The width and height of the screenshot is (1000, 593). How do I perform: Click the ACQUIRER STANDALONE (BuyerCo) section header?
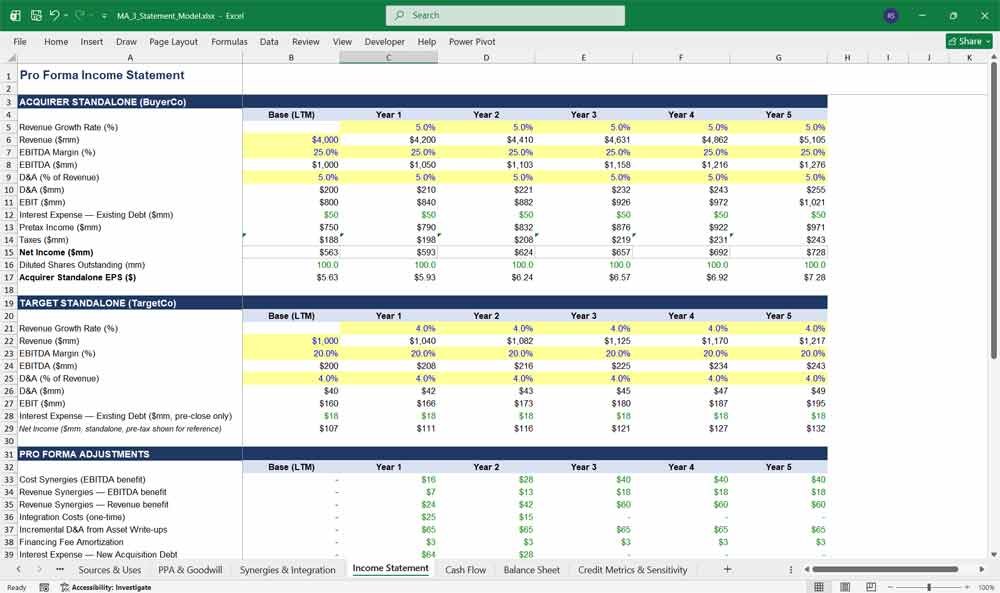pos(130,102)
